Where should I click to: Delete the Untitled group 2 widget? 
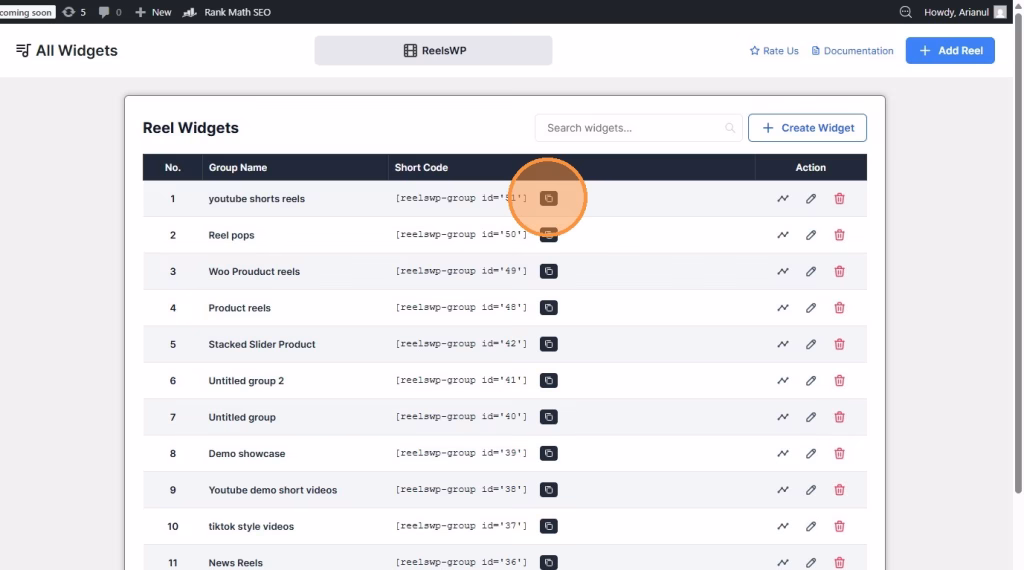tap(839, 381)
